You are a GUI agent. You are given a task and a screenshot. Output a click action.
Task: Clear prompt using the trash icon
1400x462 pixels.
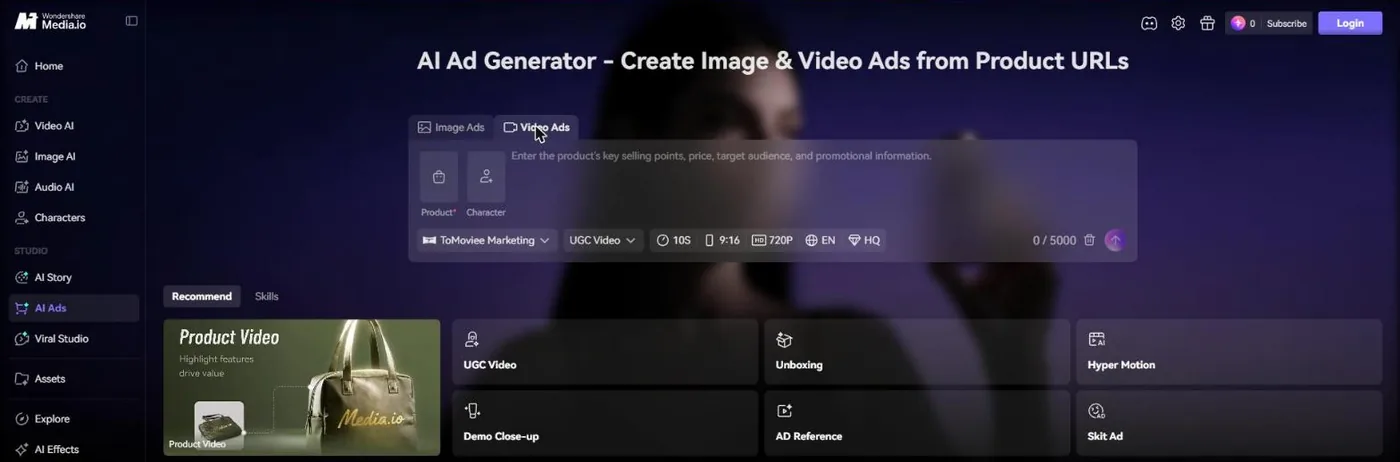1090,240
